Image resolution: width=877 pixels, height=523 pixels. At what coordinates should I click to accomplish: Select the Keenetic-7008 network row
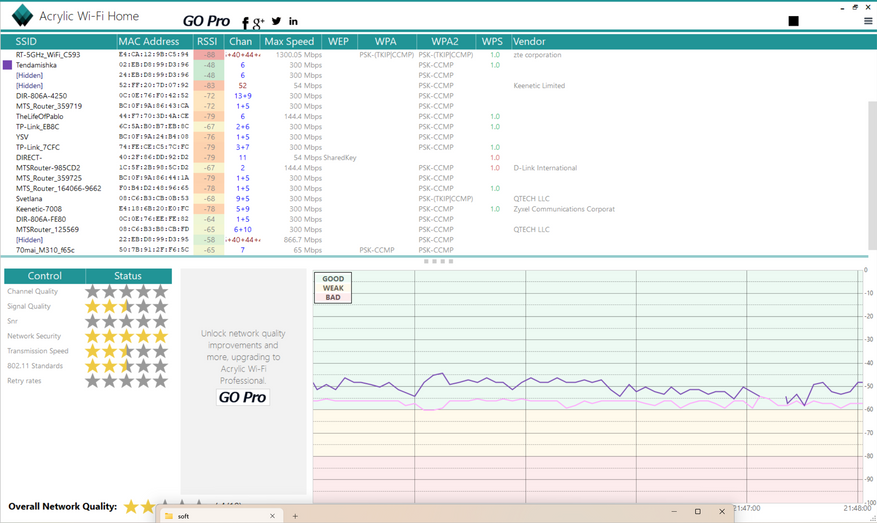pos(41,209)
